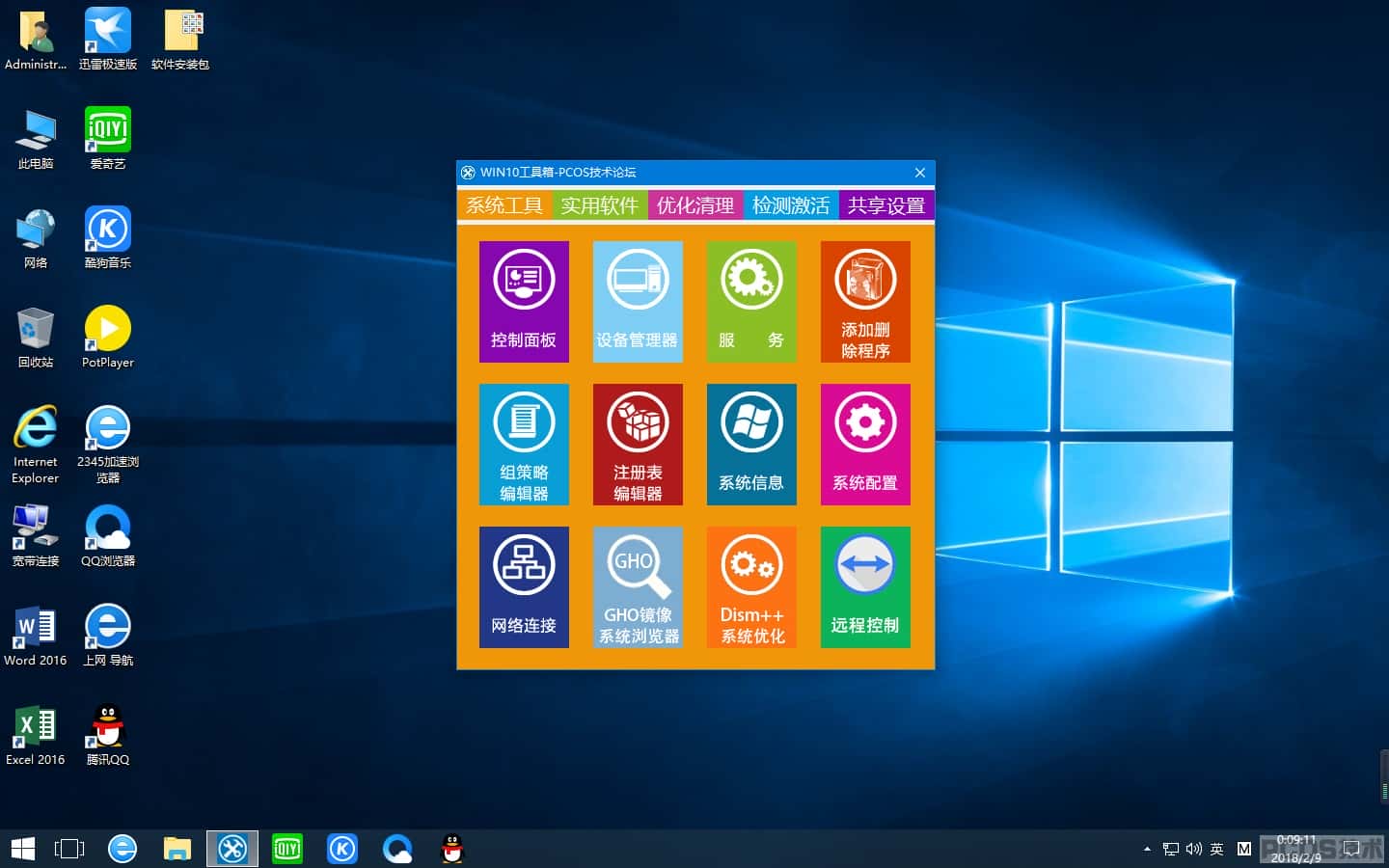Select Administrator folder desktop icon

(36, 39)
